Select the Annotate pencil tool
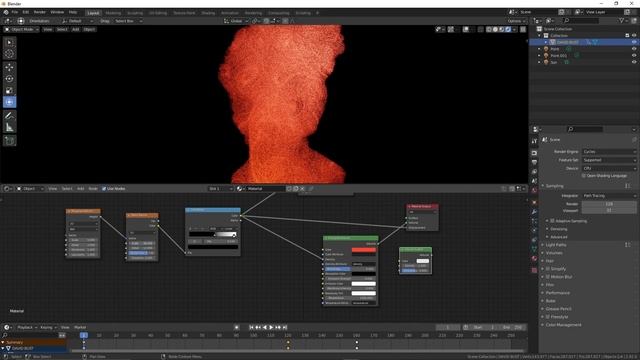Screen dimensions: 640x360 point(9,116)
